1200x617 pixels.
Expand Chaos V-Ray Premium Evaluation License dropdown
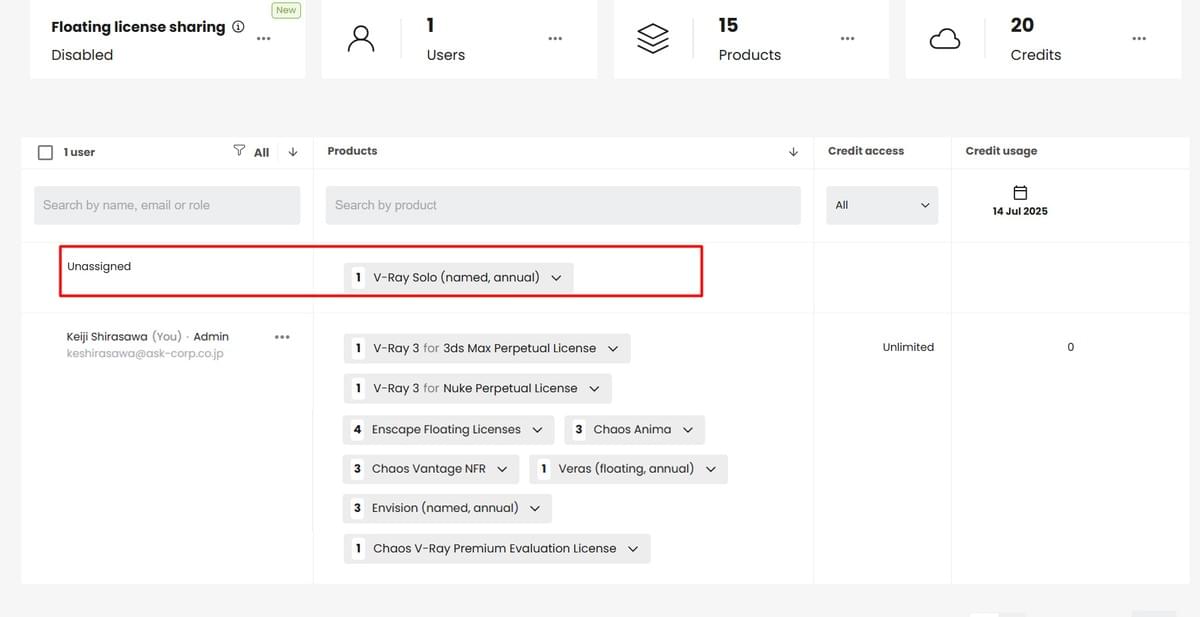click(x=633, y=549)
